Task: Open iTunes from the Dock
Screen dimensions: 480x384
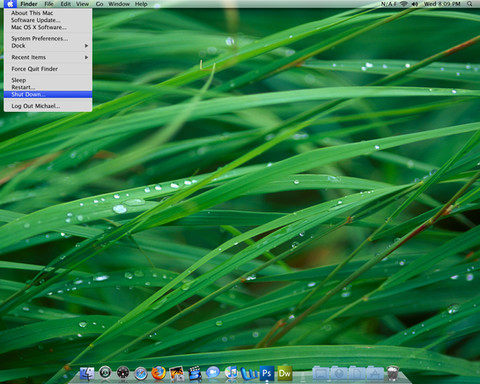Action: point(231,373)
